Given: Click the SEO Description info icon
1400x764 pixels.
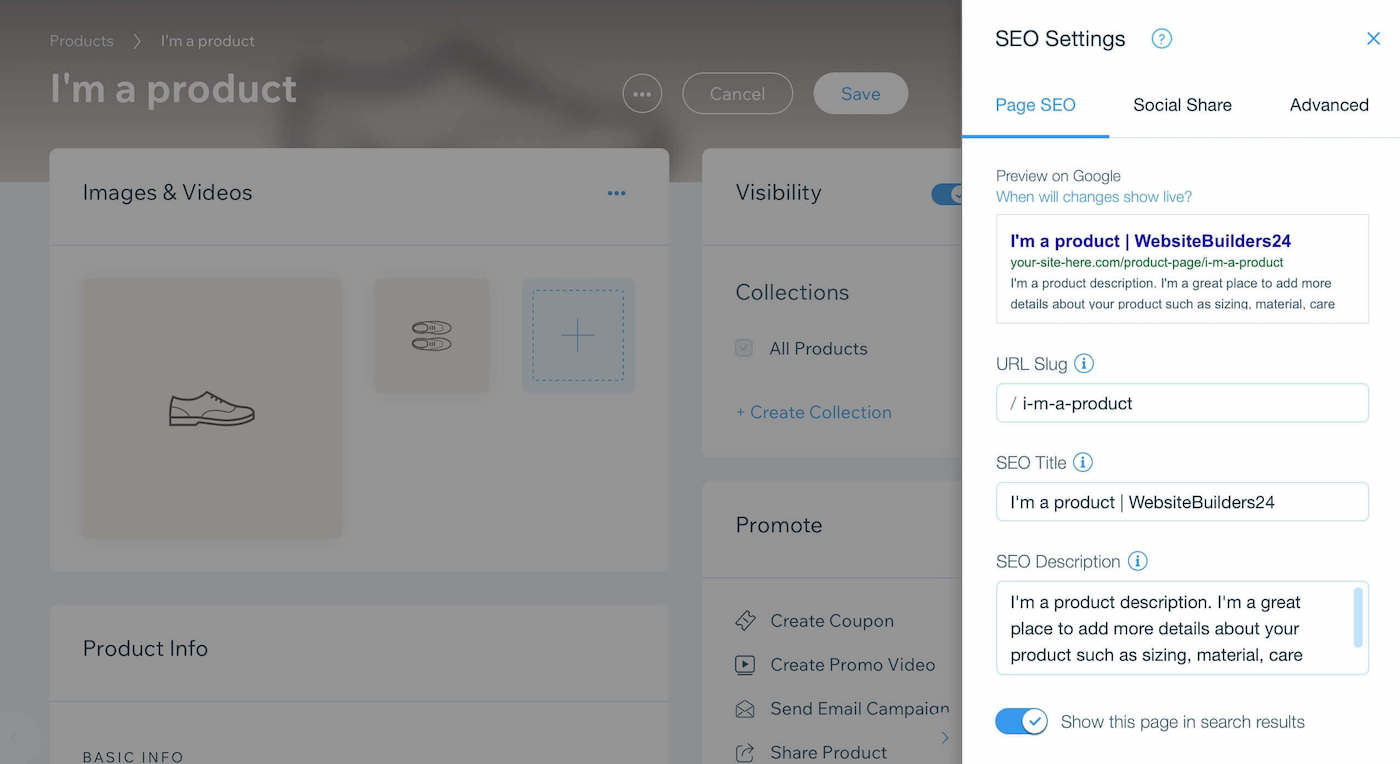Looking at the screenshot, I should pos(1138,561).
